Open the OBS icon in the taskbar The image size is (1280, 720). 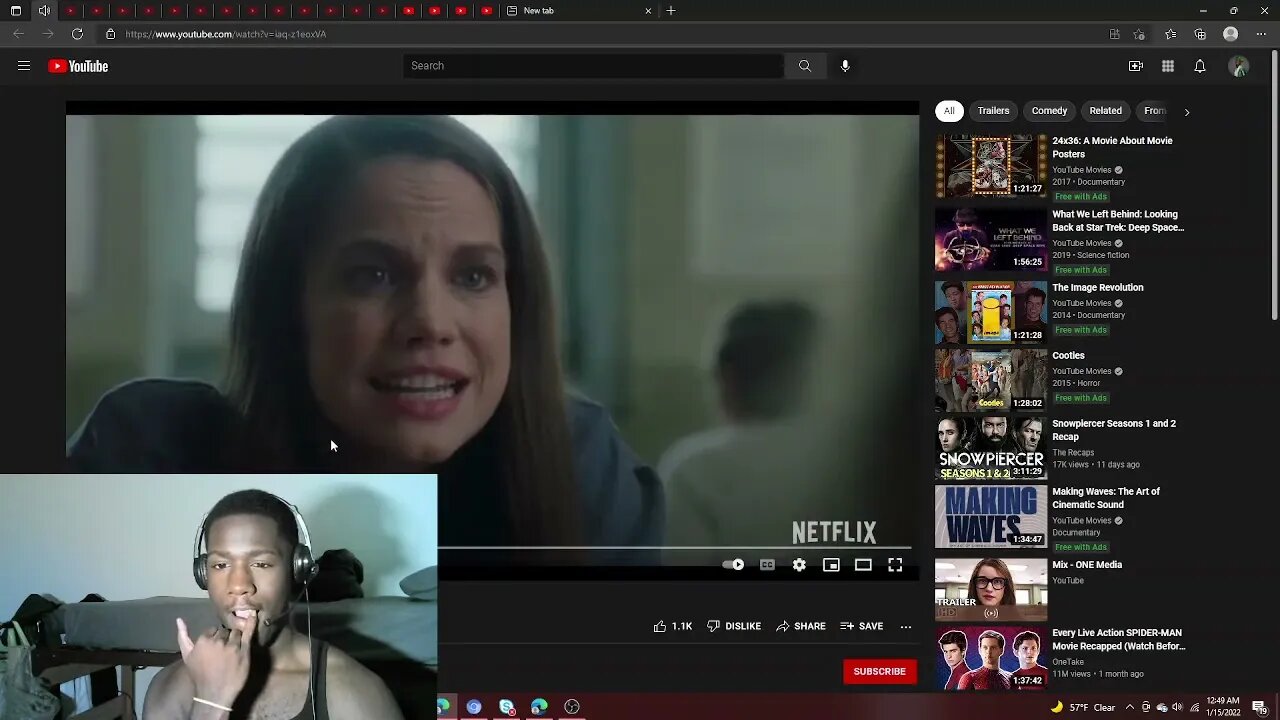tap(572, 707)
